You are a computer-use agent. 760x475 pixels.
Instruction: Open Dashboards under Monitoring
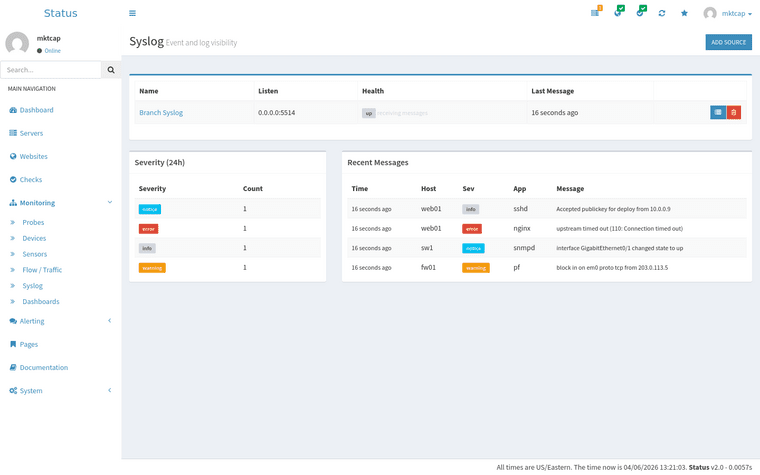pos(41,301)
